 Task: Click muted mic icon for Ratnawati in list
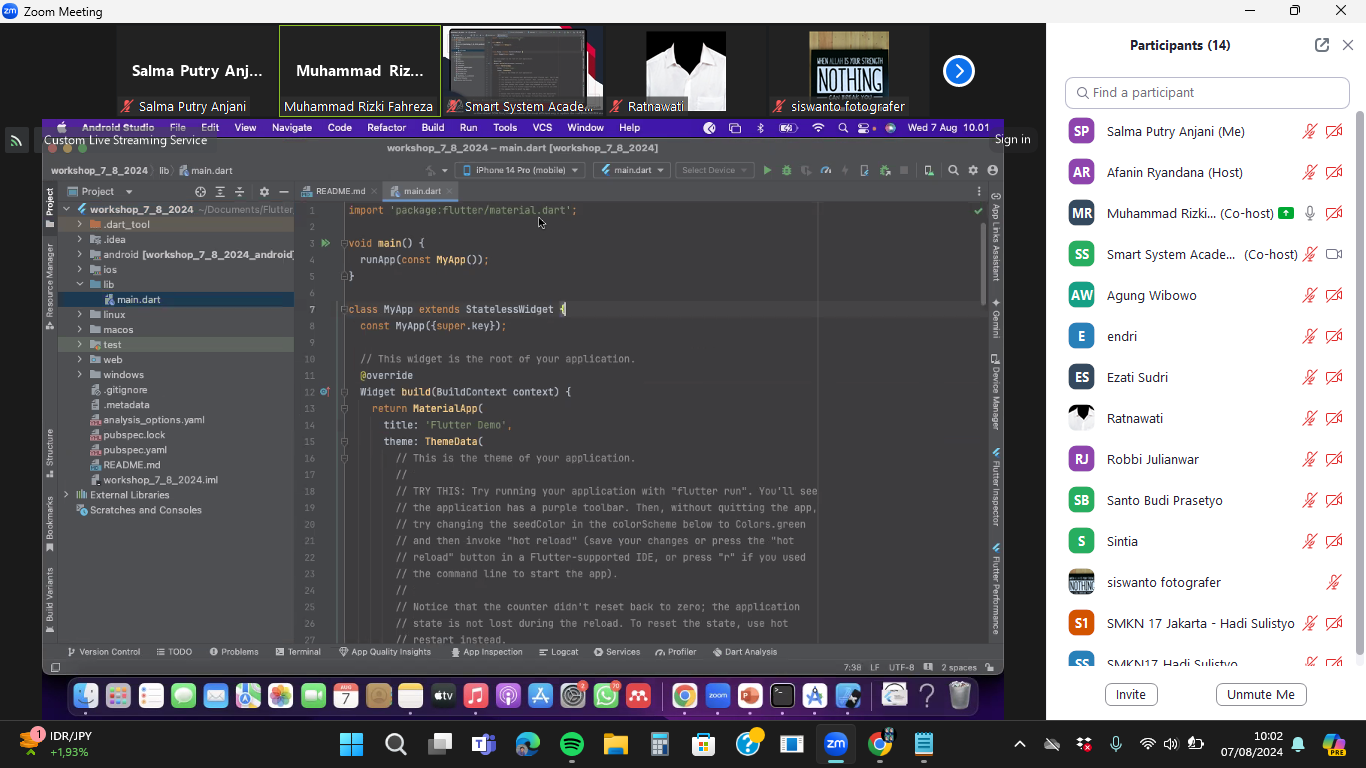[x=1310, y=418]
